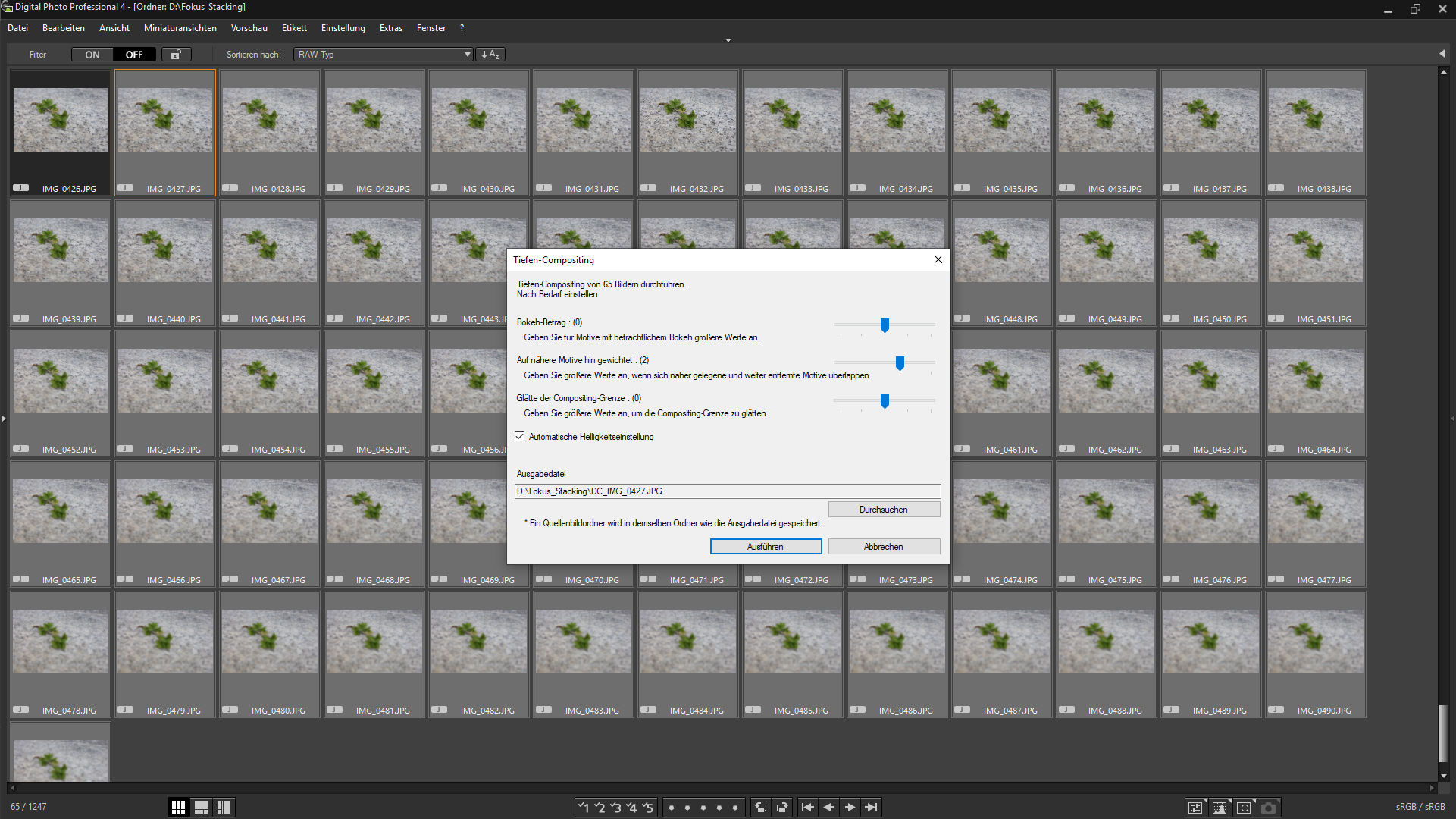
Task: Rotate image right icon in bottom toolbar
Action: point(782,808)
